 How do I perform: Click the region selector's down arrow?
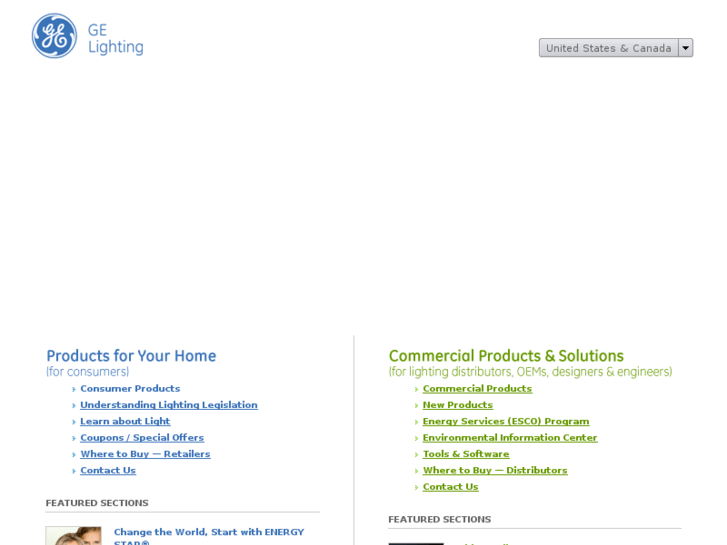click(685, 48)
